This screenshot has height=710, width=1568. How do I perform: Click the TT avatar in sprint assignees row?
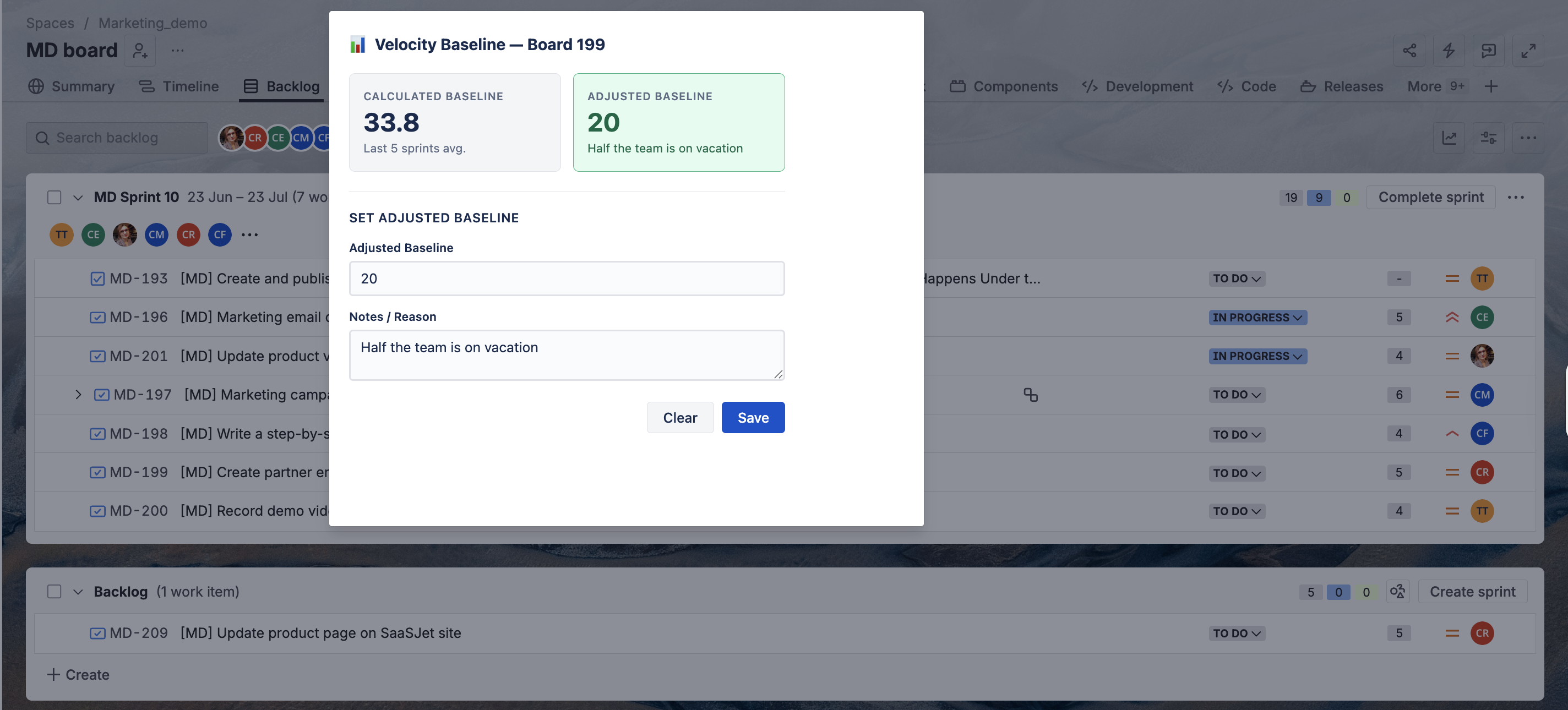coord(62,235)
